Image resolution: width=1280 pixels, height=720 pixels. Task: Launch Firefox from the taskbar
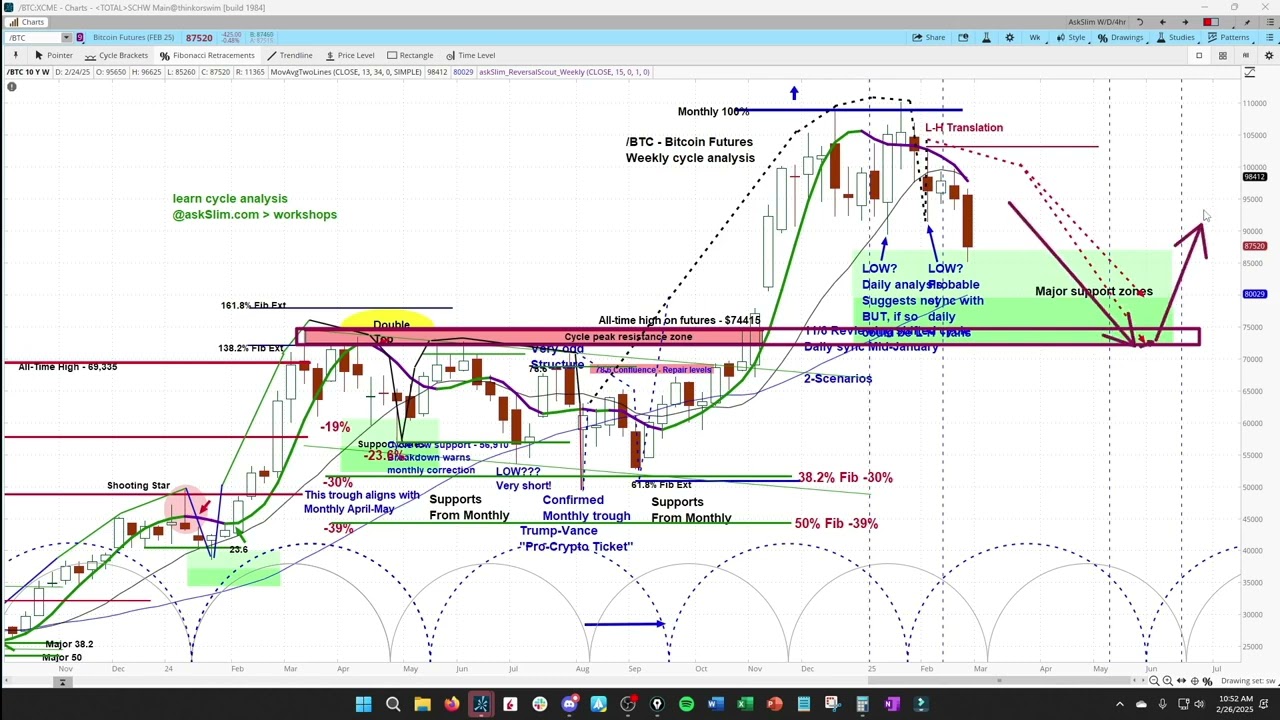tap(452, 704)
